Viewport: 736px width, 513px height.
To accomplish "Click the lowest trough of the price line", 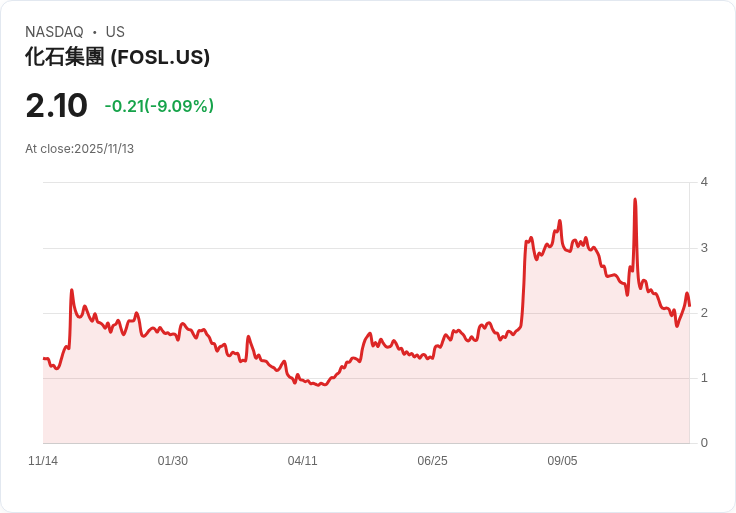I will coord(320,385).
